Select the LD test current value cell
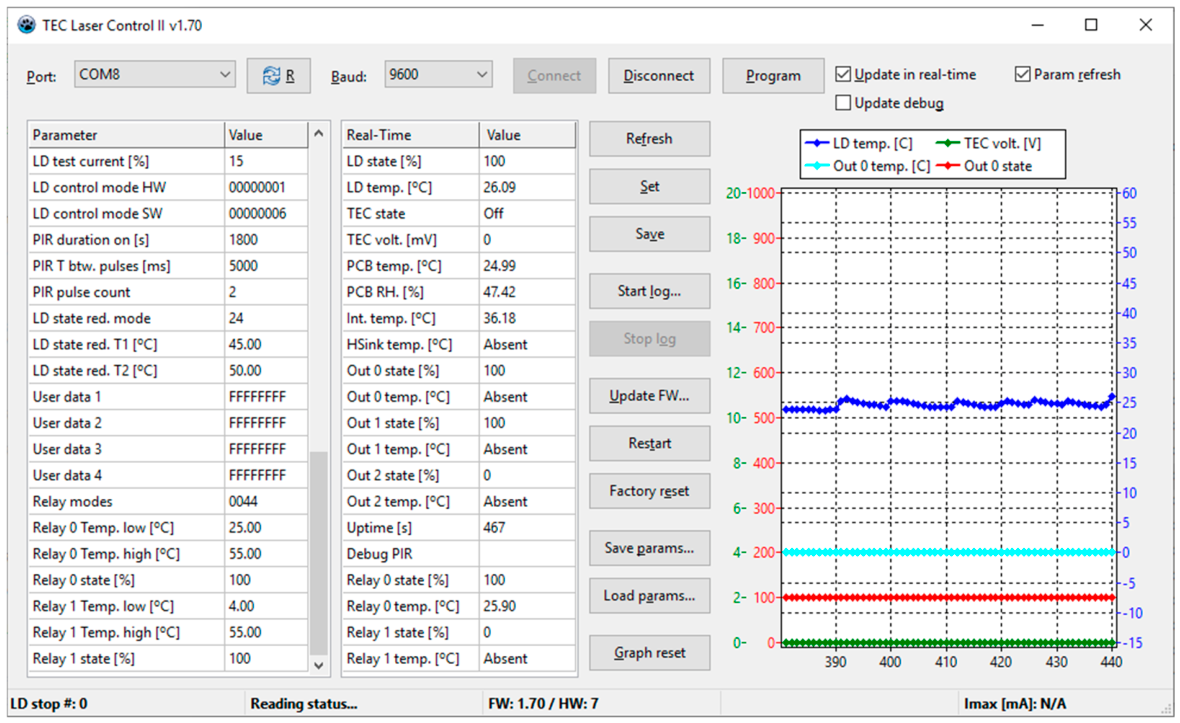Image resolution: width=1180 pixels, height=723 pixels. click(x=266, y=161)
